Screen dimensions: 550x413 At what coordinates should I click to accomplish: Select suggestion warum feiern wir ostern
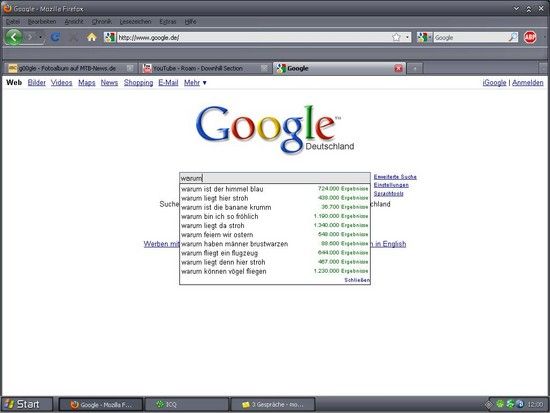tap(275, 234)
